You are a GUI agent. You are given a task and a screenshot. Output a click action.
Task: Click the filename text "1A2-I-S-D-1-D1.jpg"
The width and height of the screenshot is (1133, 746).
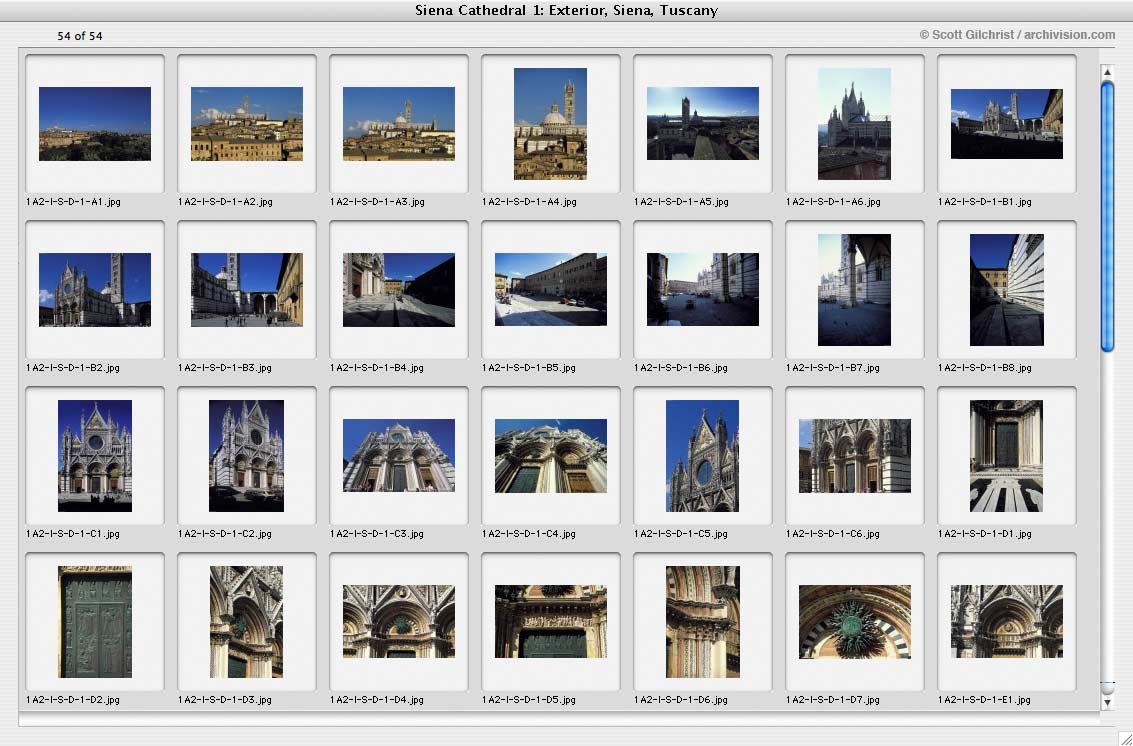click(985, 534)
